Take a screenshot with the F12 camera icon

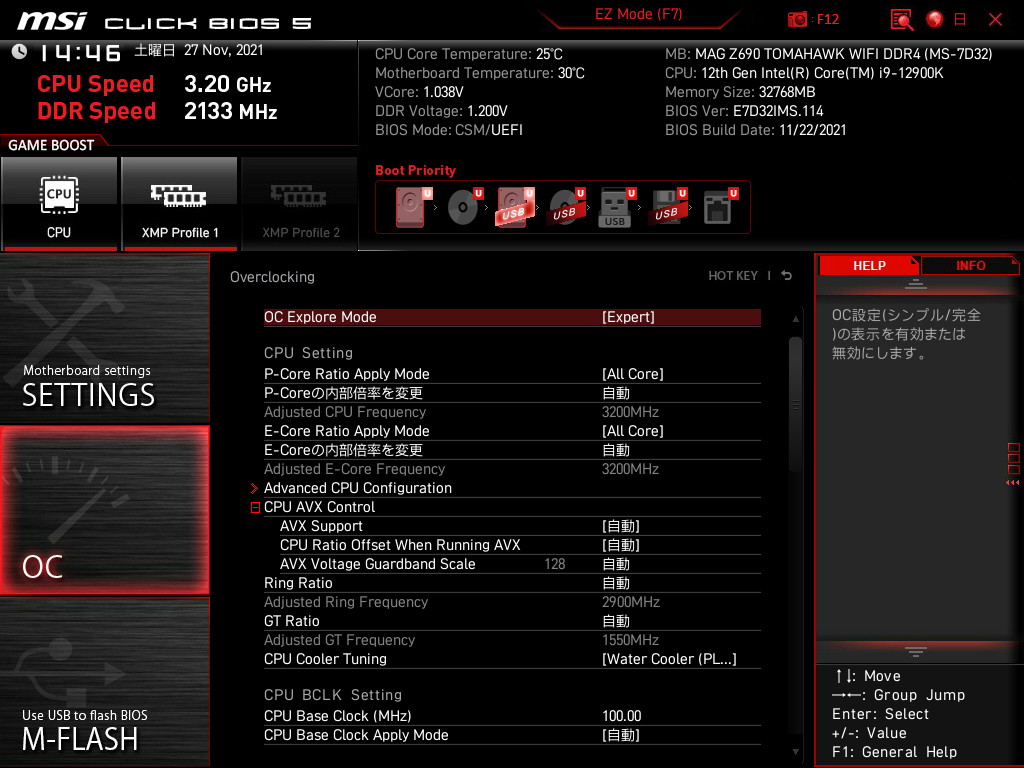pos(797,20)
